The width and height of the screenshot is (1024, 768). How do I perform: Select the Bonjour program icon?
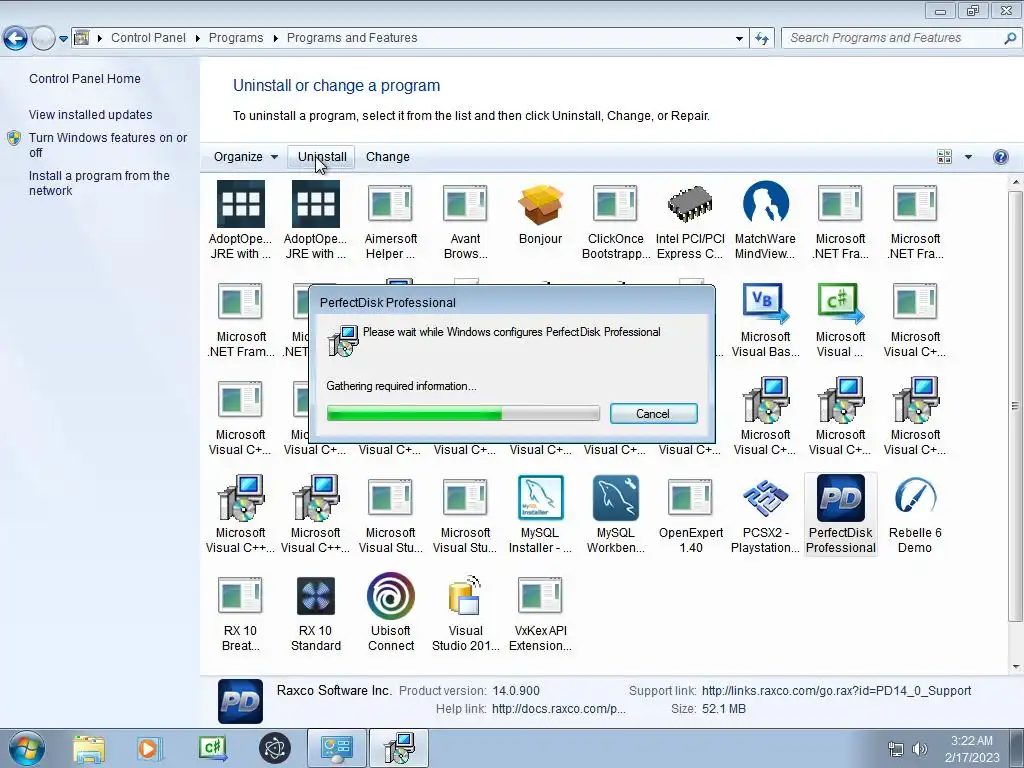click(x=540, y=204)
